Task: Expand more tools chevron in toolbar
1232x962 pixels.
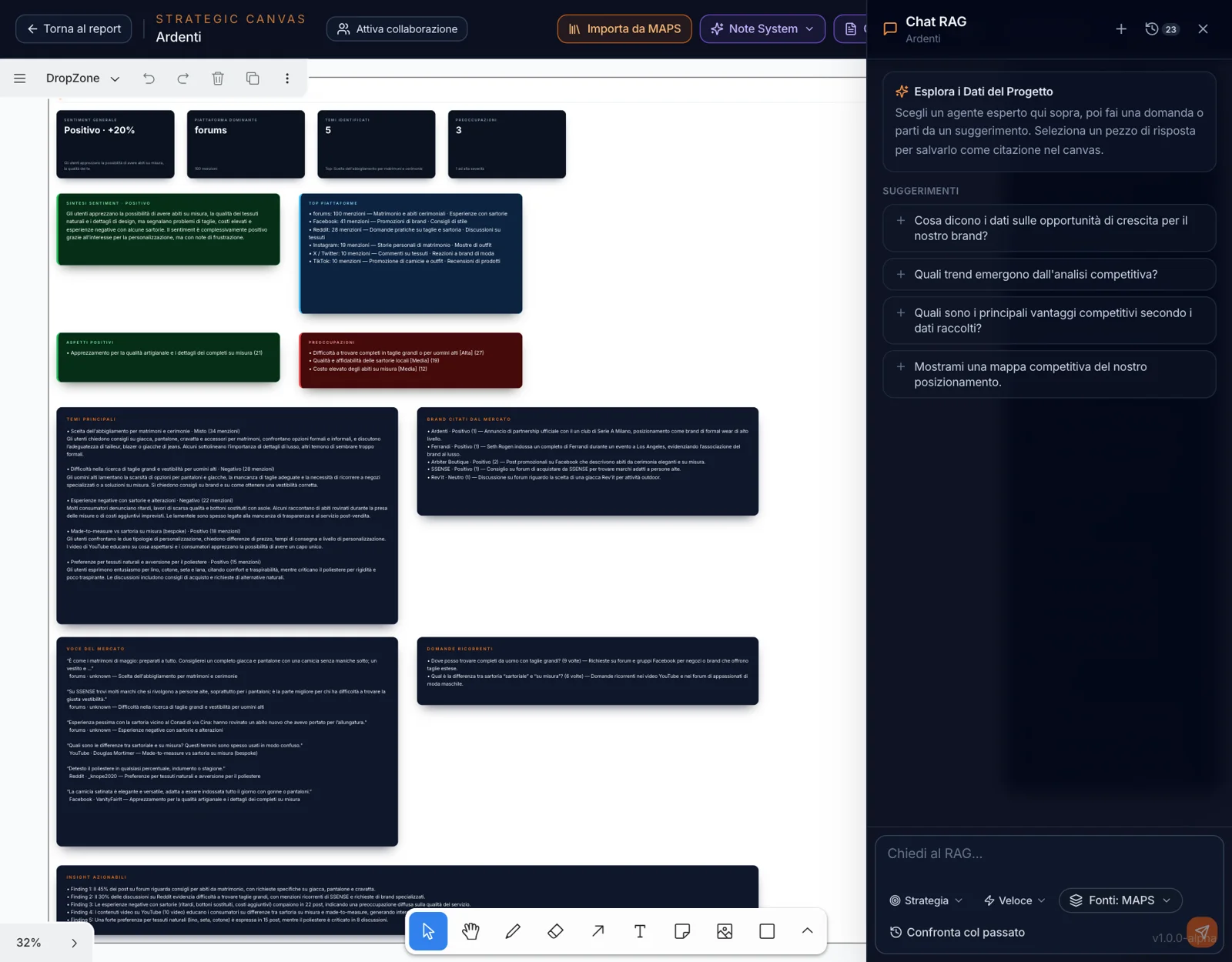Action: coord(807,931)
